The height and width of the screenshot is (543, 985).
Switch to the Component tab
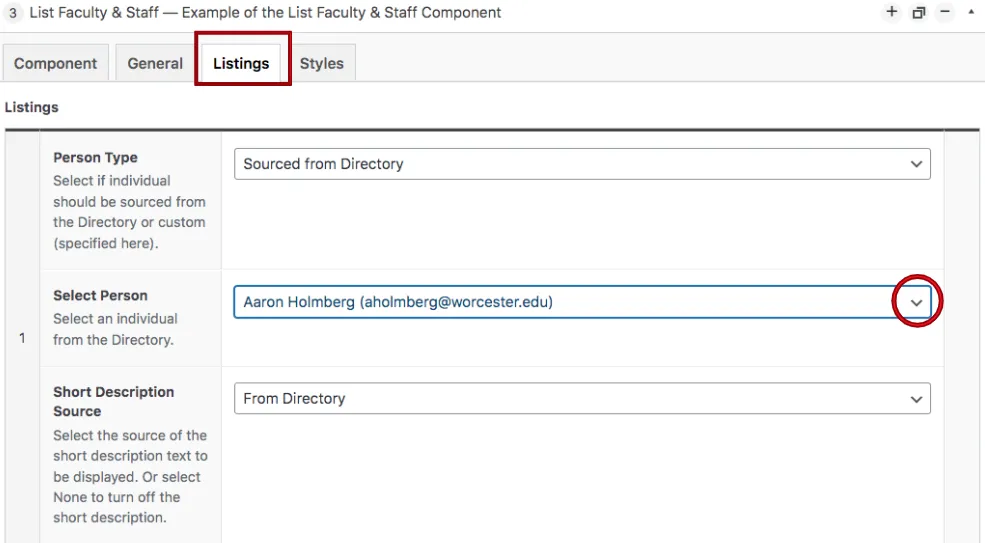[55, 63]
